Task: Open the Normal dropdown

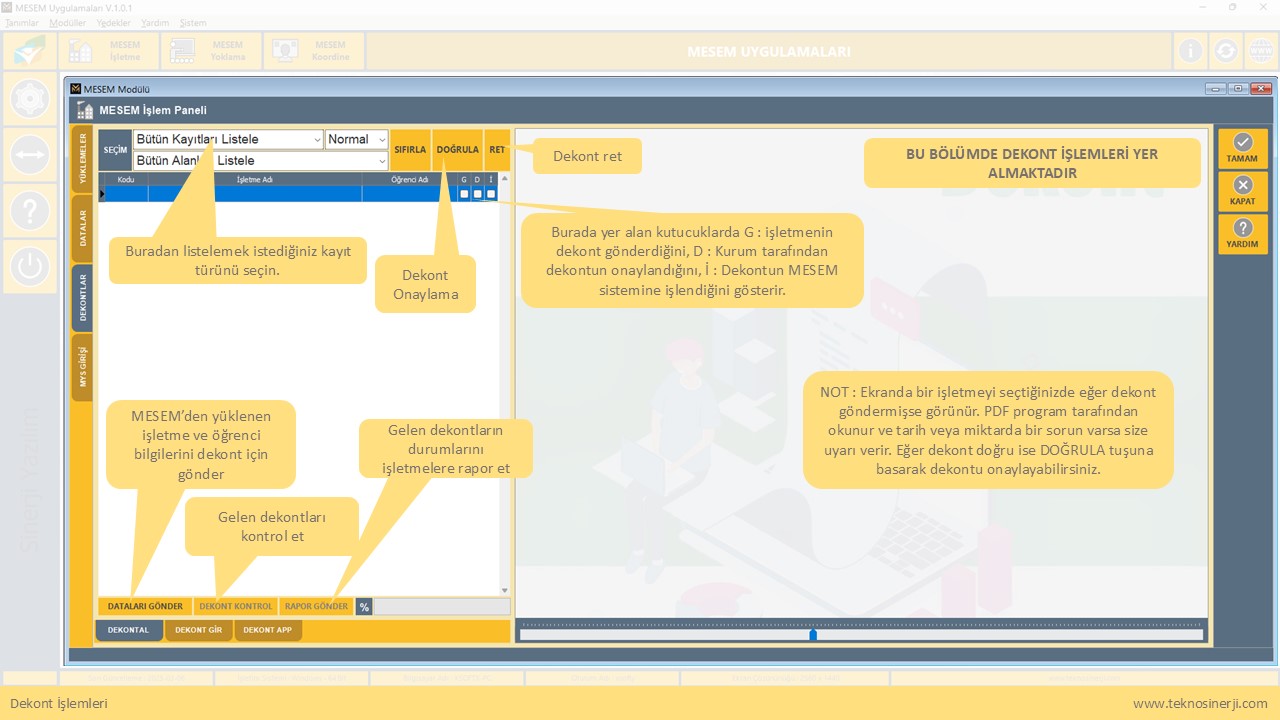Action: point(381,140)
